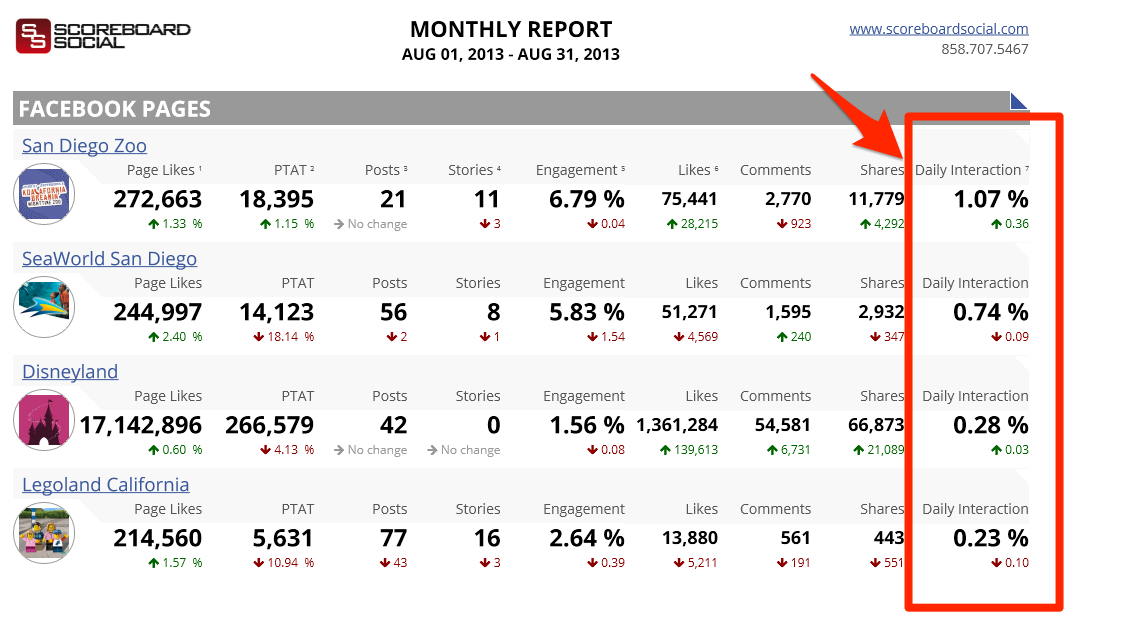Click Disneyland's likes count 1,361,284
Image resolution: width=1139 pixels, height=627 pixels.
tap(677, 425)
